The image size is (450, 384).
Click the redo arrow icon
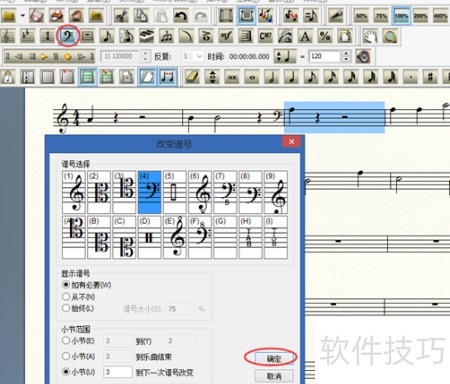tap(201, 16)
